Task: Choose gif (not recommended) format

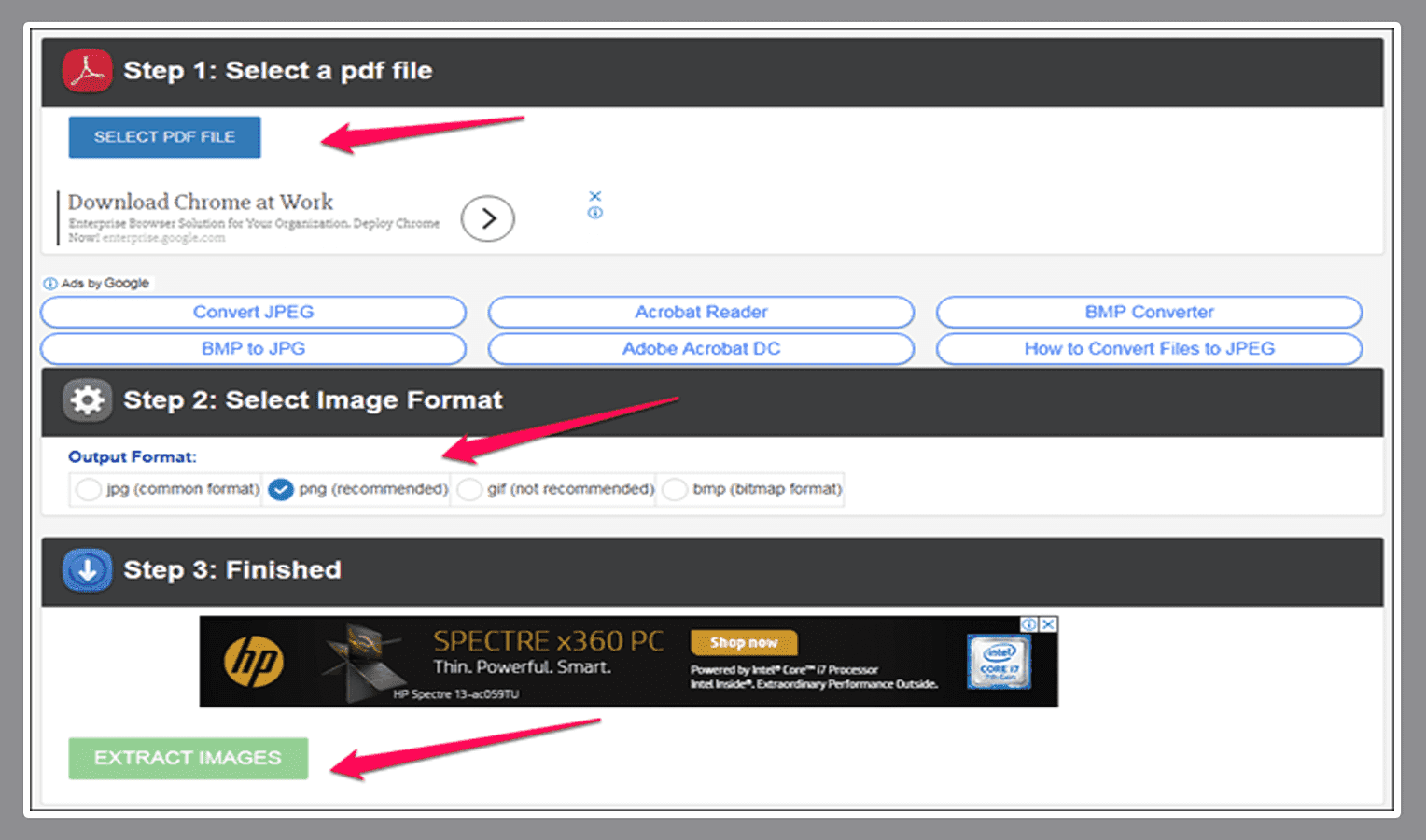Action: (469, 489)
